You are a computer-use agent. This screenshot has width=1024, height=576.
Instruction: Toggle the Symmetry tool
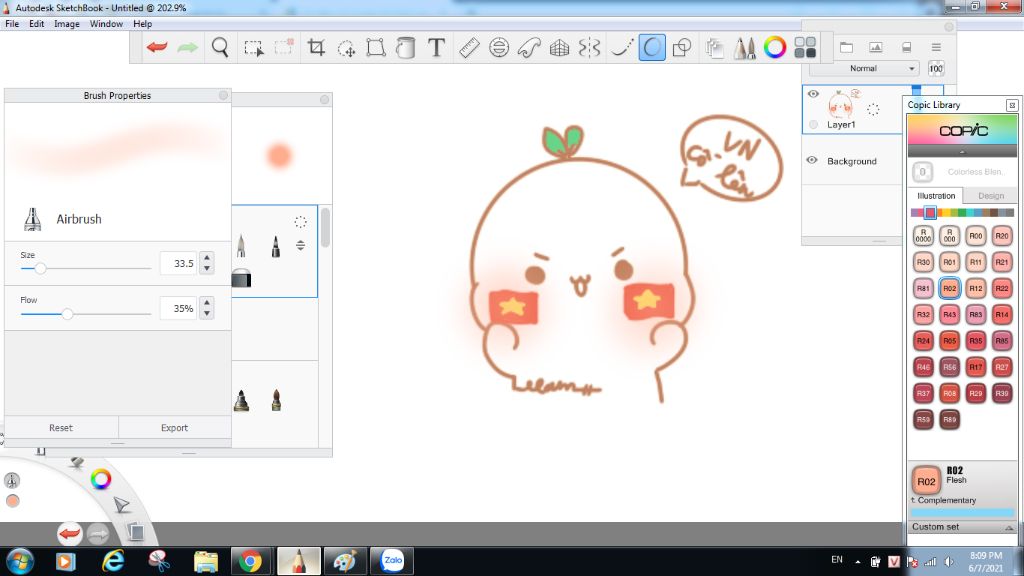pyautogui.click(x=589, y=47)
